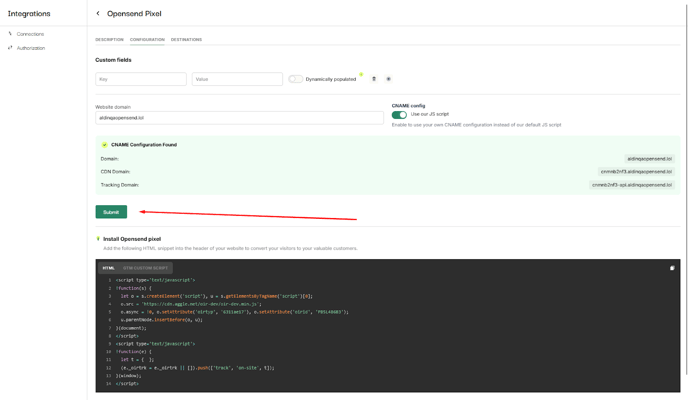The image size is (688, 400).
Task: Click the green check icon for CNAME Configuration Found
Action: (104, 145)
